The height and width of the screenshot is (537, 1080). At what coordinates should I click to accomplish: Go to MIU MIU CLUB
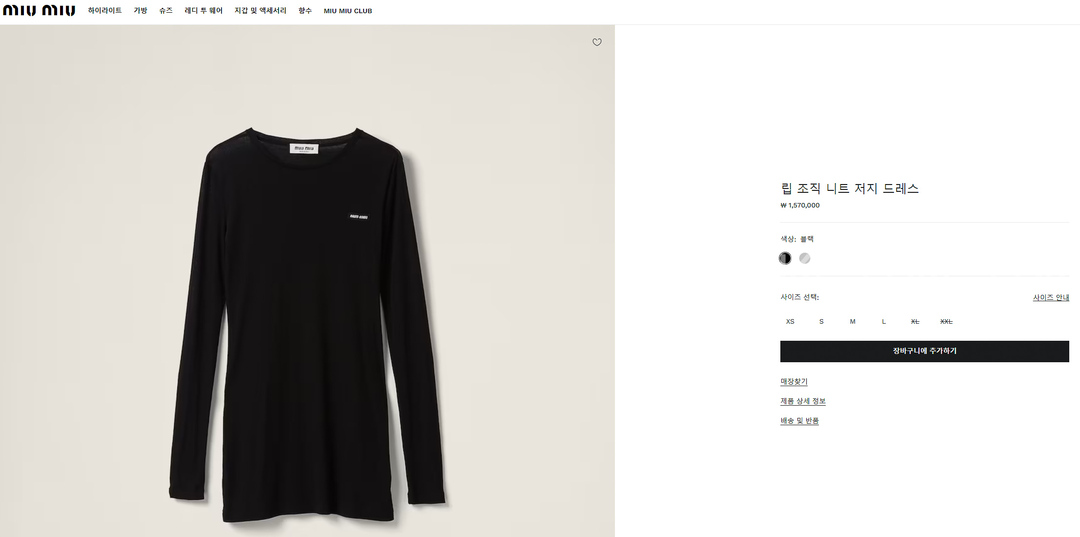click(348, 11)
